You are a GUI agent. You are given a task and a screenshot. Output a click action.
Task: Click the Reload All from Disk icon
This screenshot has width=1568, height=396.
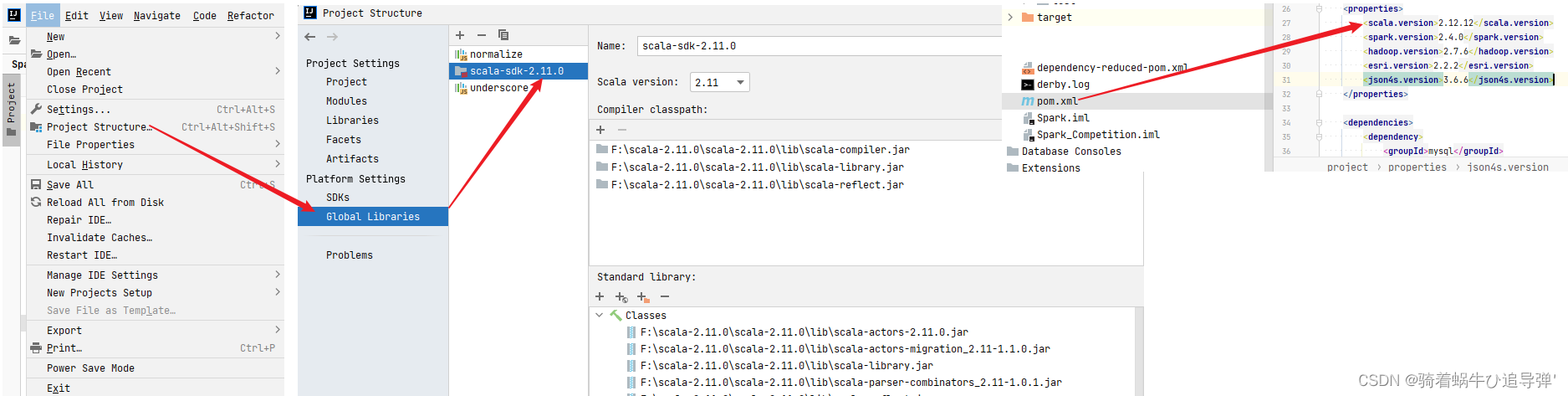click(36, 202)
